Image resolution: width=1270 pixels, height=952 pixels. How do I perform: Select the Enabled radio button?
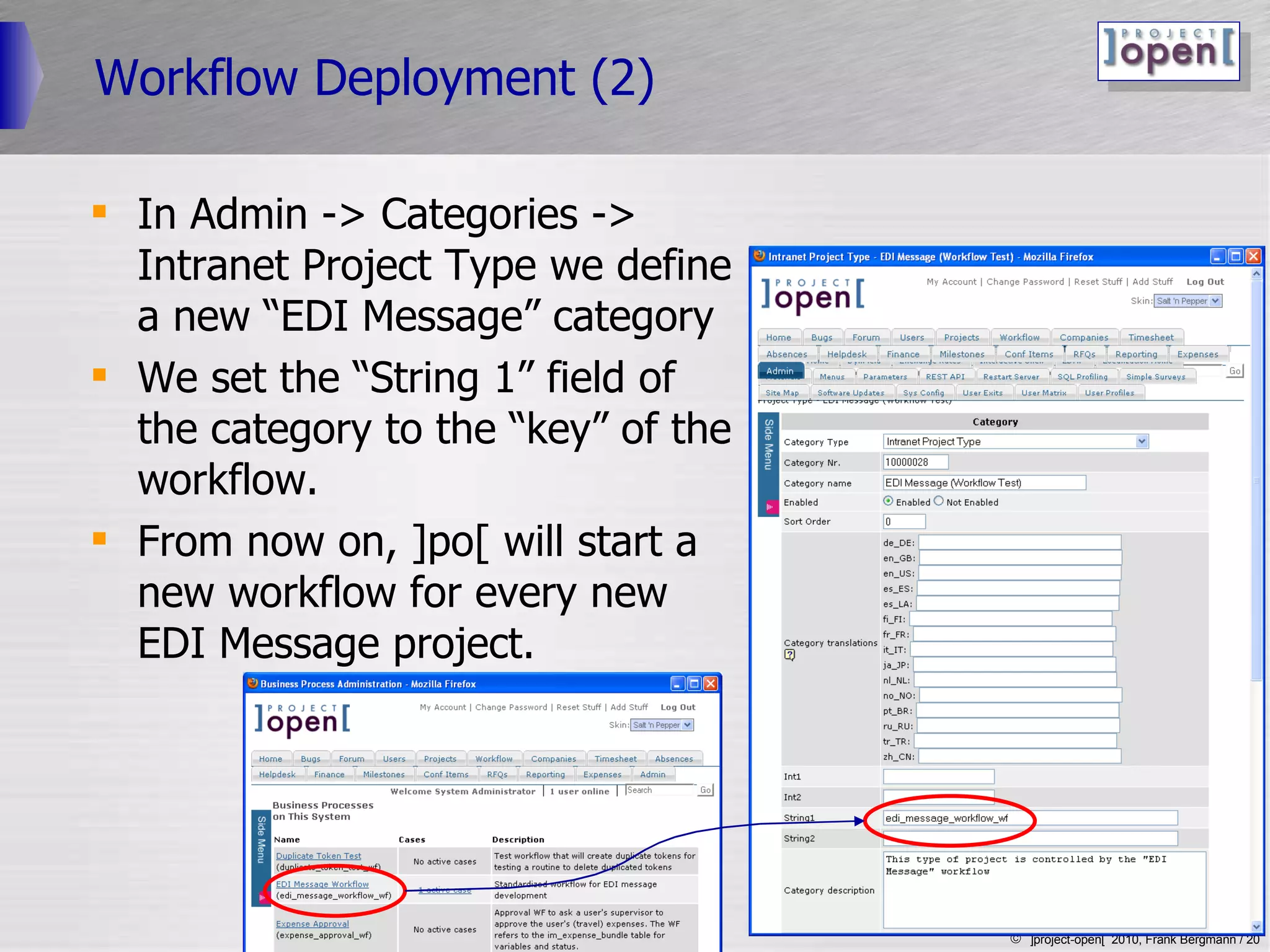click(888, 501)
